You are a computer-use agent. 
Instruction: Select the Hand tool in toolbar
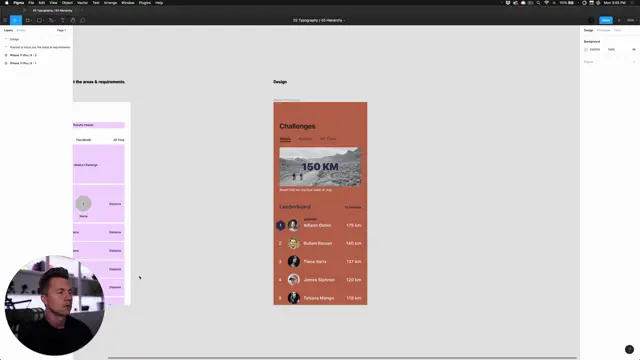pyautogui.click(x=73, y=20)
